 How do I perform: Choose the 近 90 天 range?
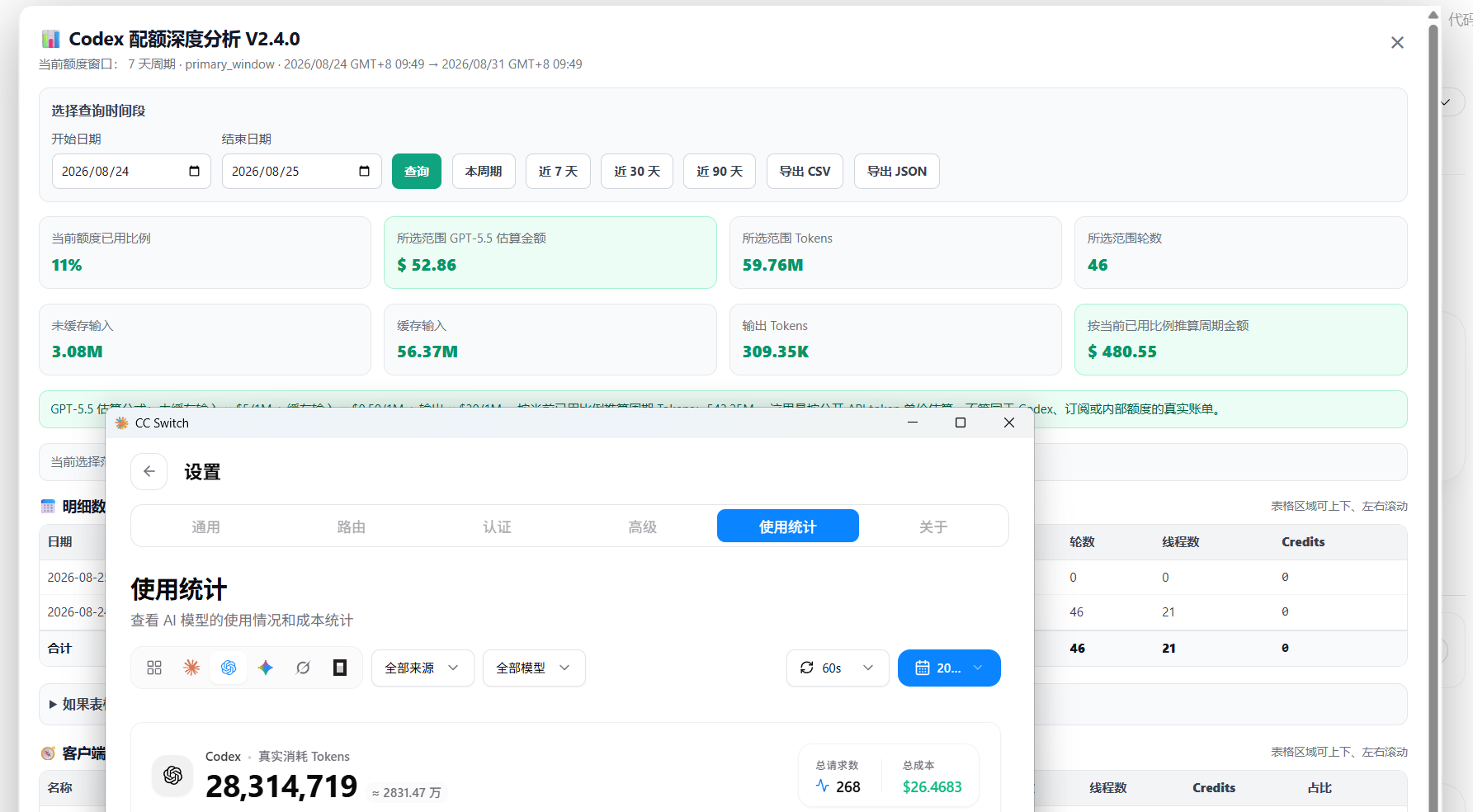720,171
